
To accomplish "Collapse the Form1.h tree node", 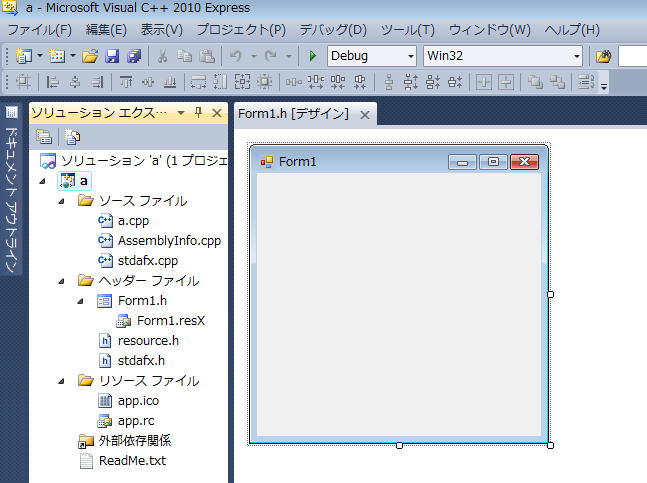I will click(x=81, y=301).
